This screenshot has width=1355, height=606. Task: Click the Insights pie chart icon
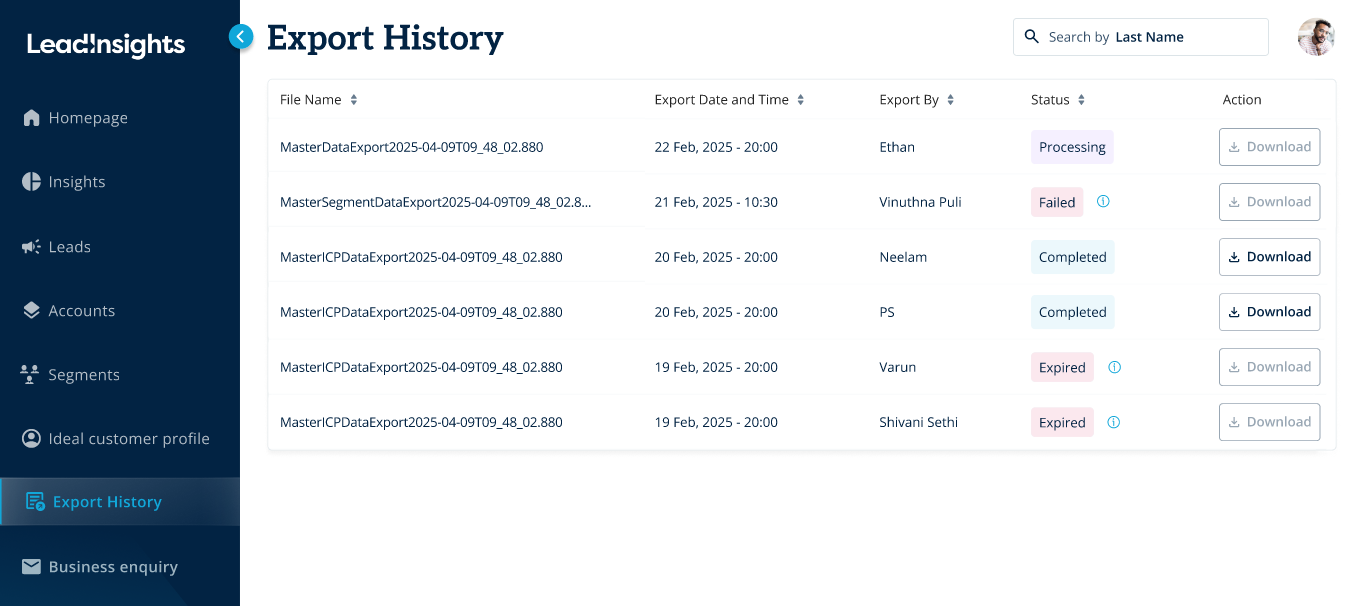[31, 182]
